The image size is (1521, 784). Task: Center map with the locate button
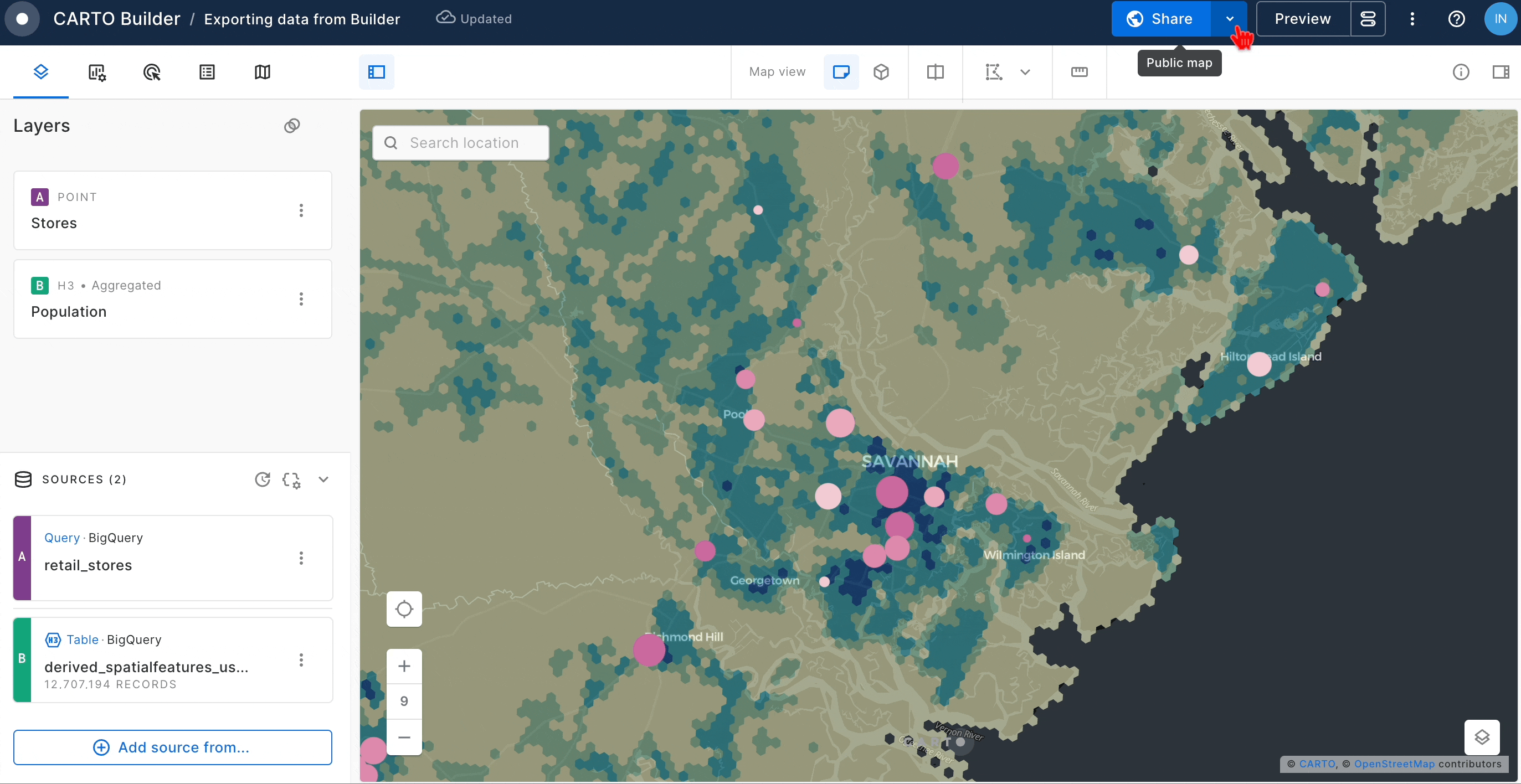pos(404,608)
